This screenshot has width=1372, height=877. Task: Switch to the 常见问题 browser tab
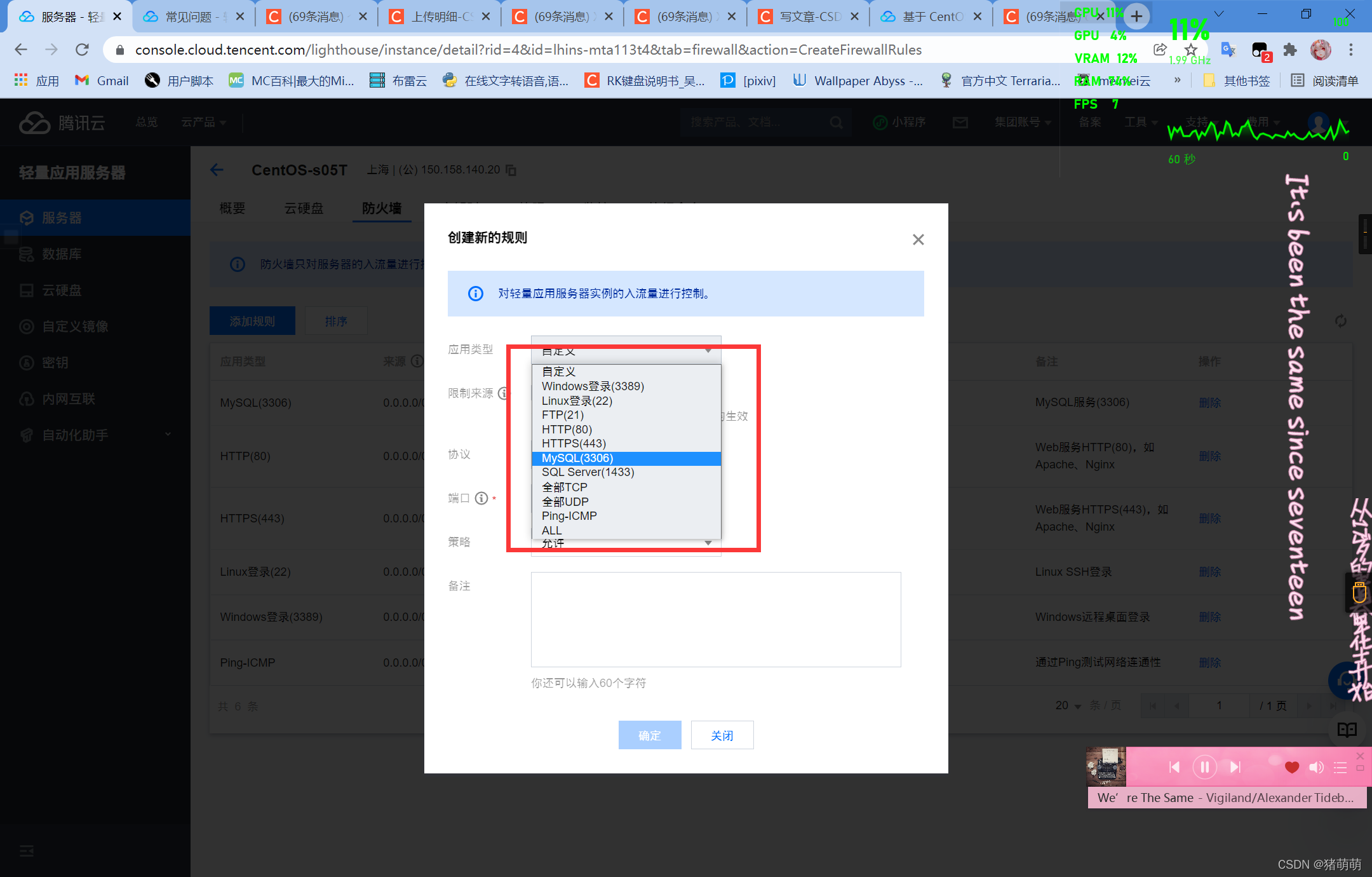189,17
